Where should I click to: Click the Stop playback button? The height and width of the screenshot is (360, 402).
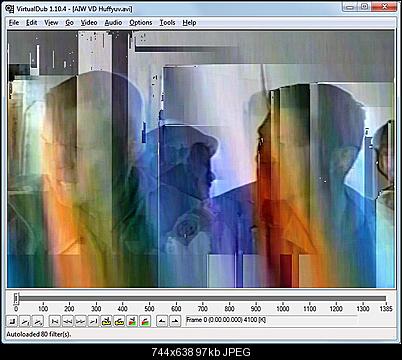pos(12,321)
